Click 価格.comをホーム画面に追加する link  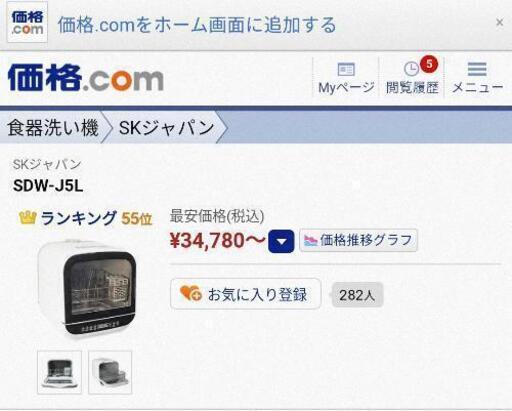click(197, 25)
